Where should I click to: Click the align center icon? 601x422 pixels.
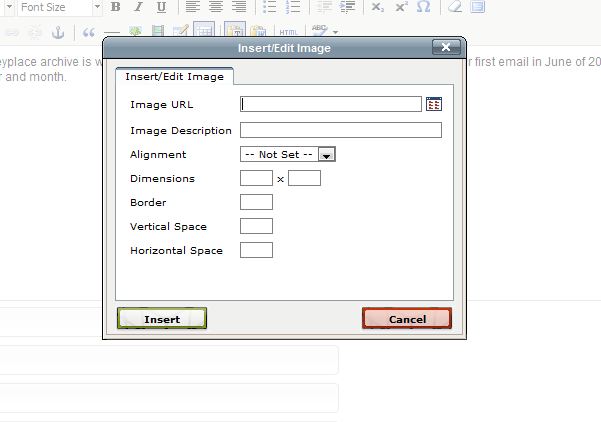coord(215,7)
